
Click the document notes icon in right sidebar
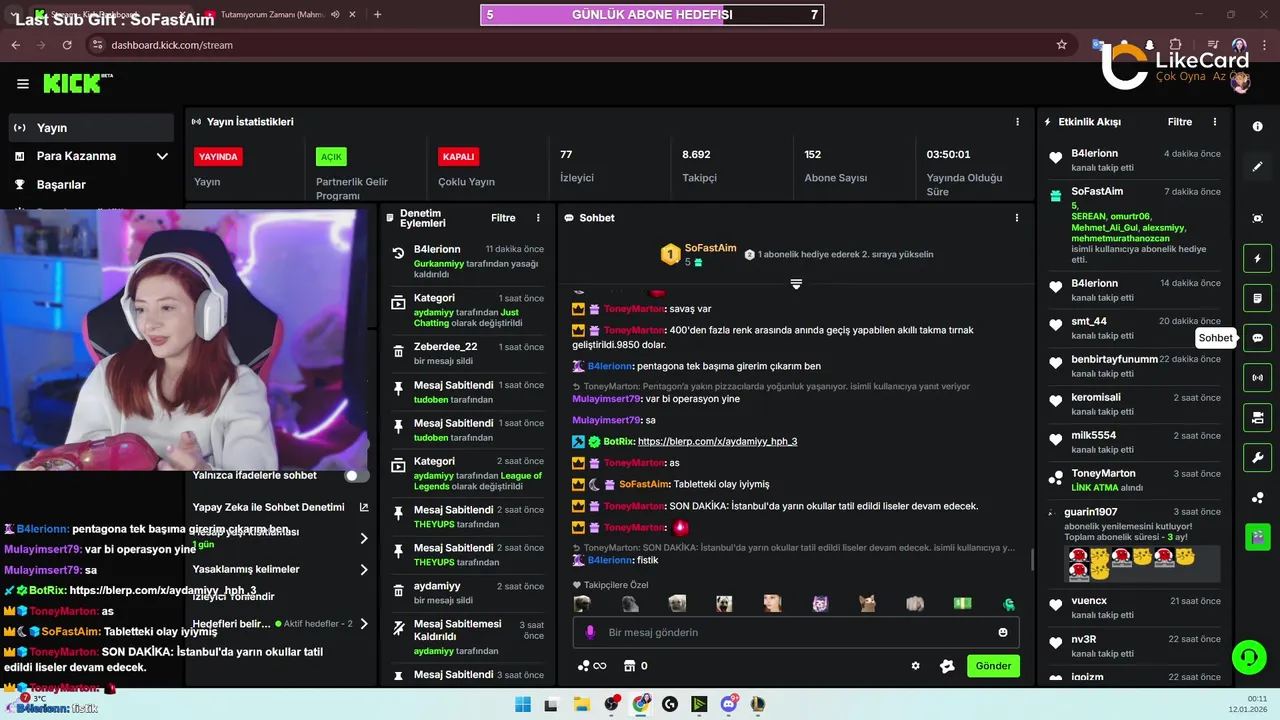pyautogui.click(x=1257, y=298)
